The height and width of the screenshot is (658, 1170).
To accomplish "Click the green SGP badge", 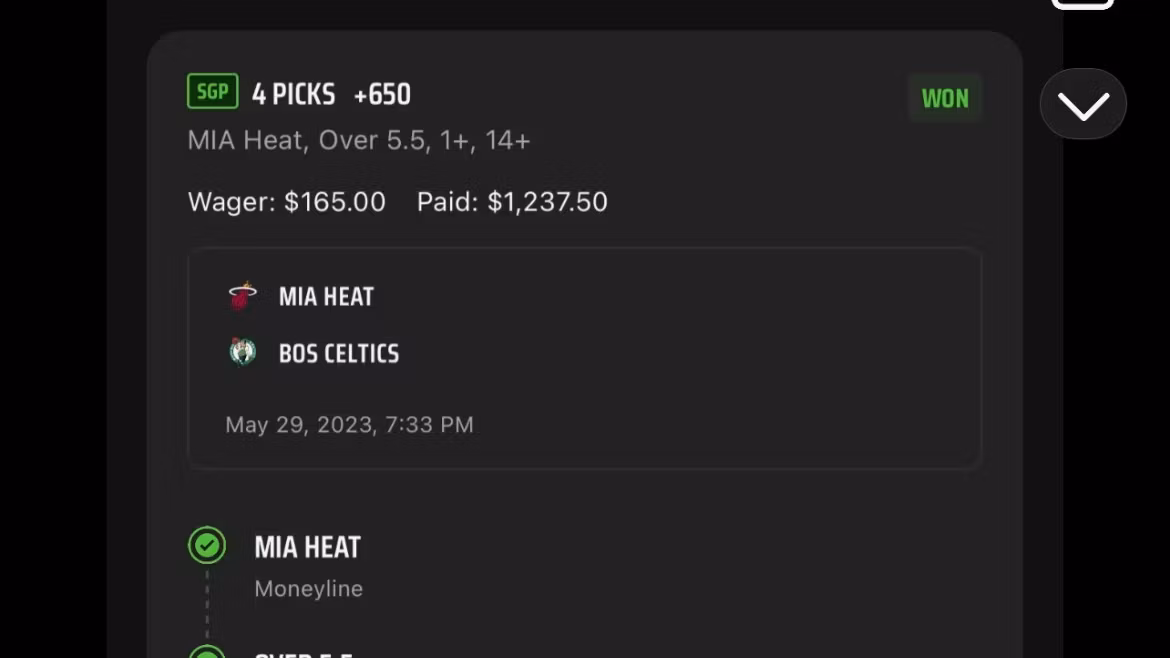I will click(x=212, y=92).
